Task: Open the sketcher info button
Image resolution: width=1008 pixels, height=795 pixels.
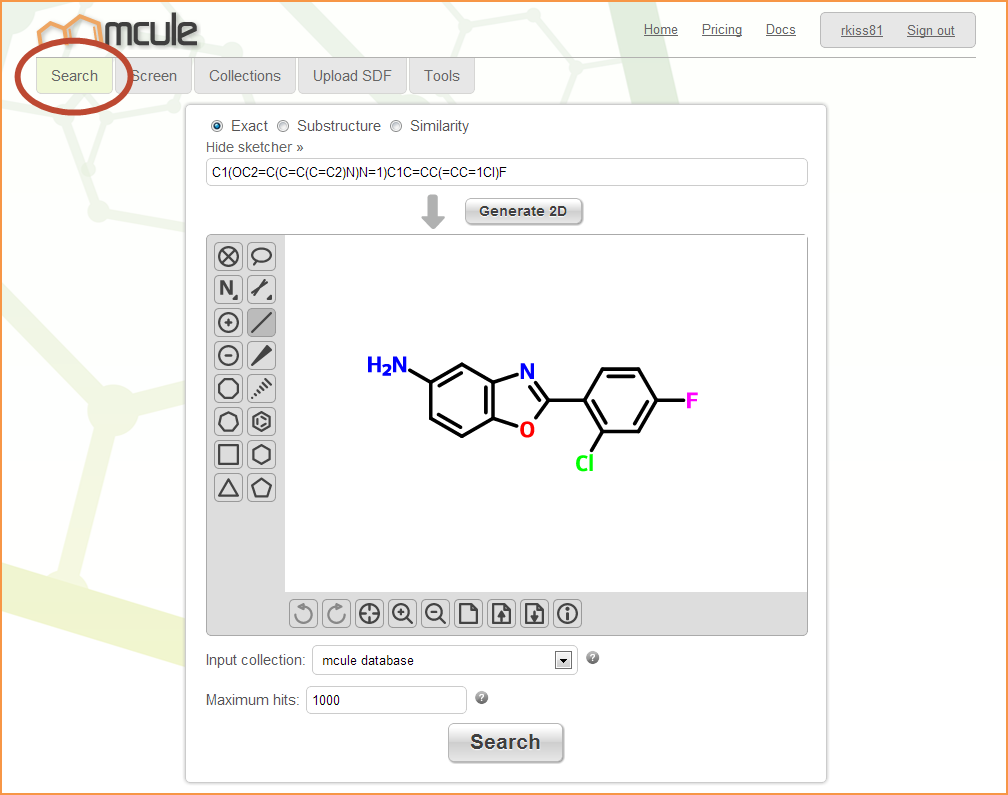Action: [x=568, y=614]
